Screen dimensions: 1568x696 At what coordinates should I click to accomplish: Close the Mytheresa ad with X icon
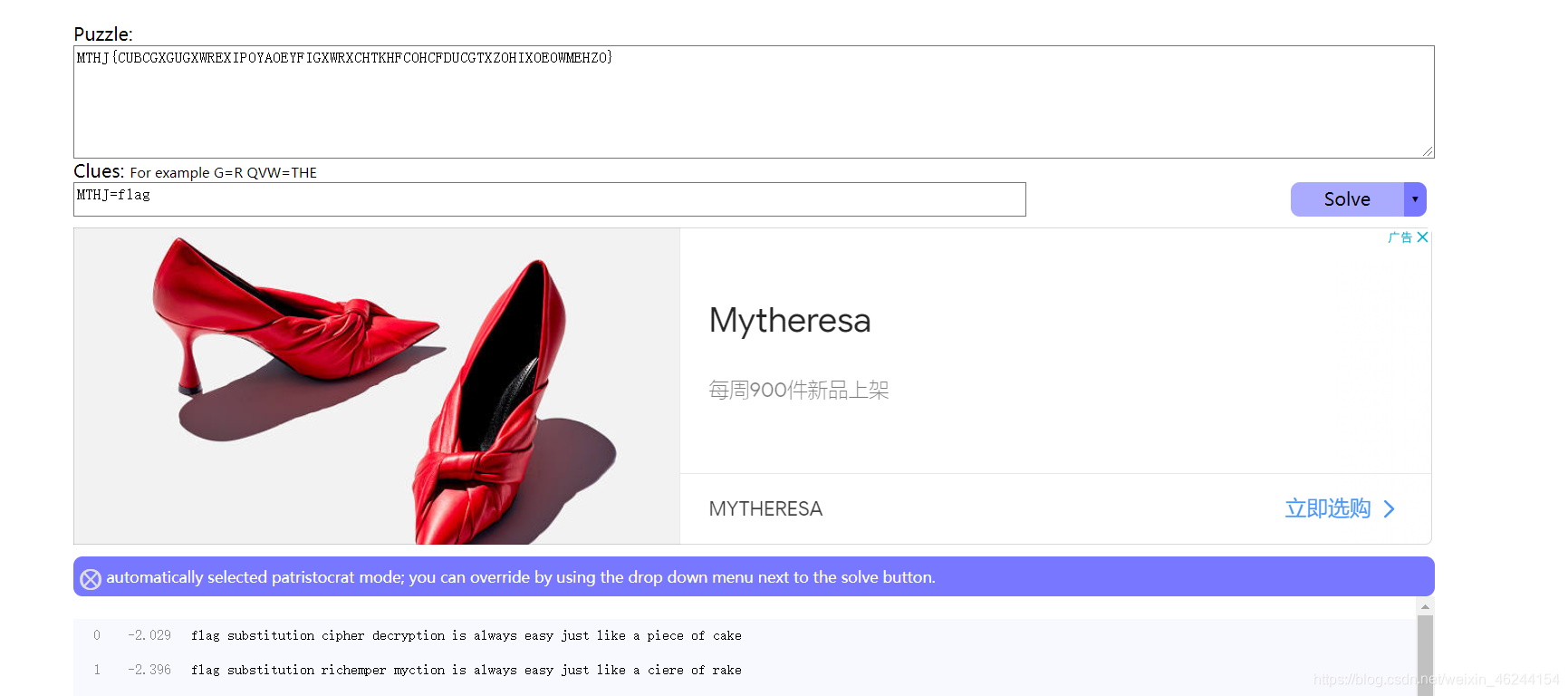click(x=1422, y=237)
